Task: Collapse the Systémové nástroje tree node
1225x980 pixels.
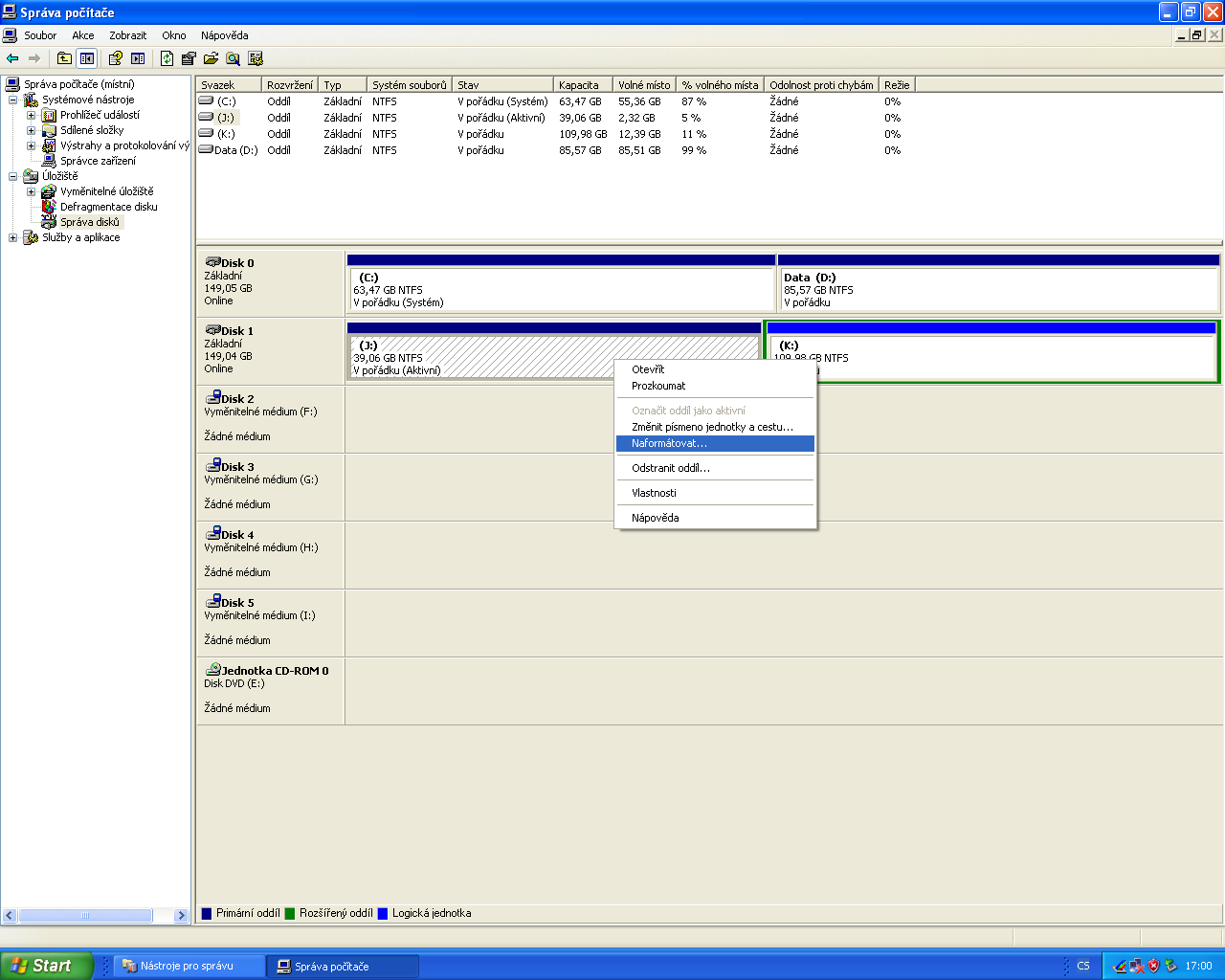Action: coord(13,100)
